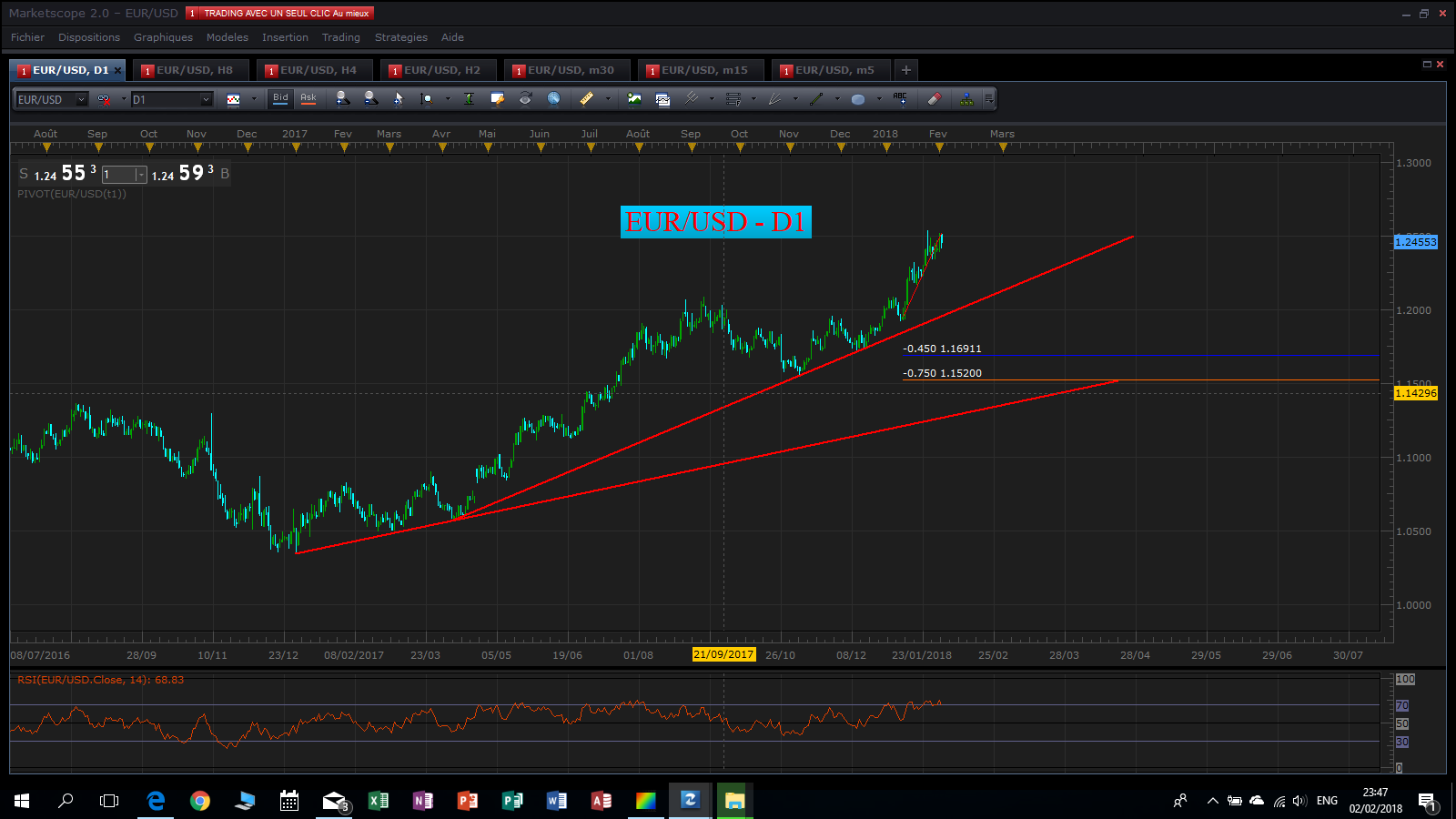Screen dimensions: 1456x819
Task: Click the blue radar globe icon
Action: [x=553, y=98]
